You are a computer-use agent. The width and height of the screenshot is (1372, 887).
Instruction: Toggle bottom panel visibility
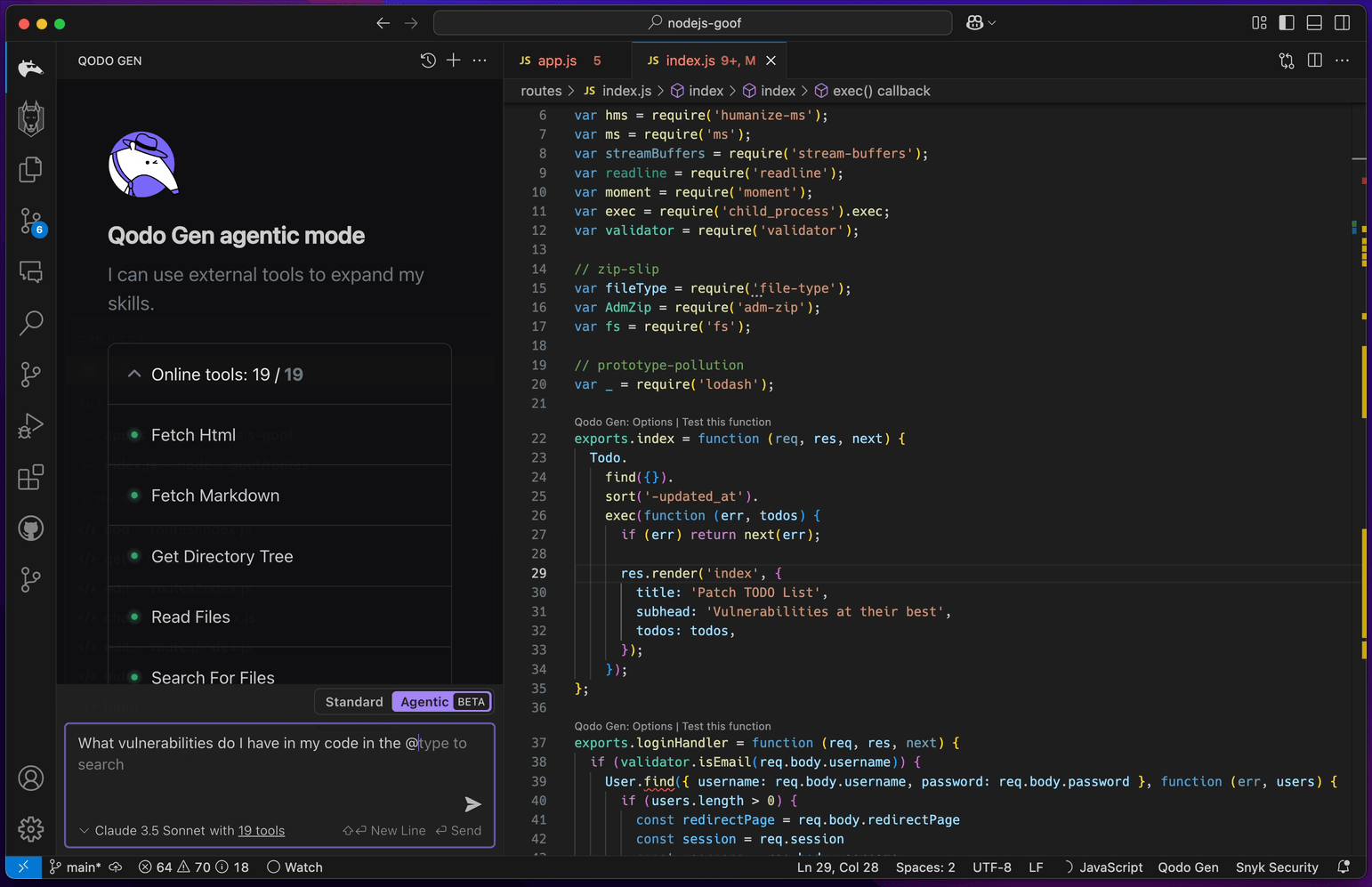1314,23
